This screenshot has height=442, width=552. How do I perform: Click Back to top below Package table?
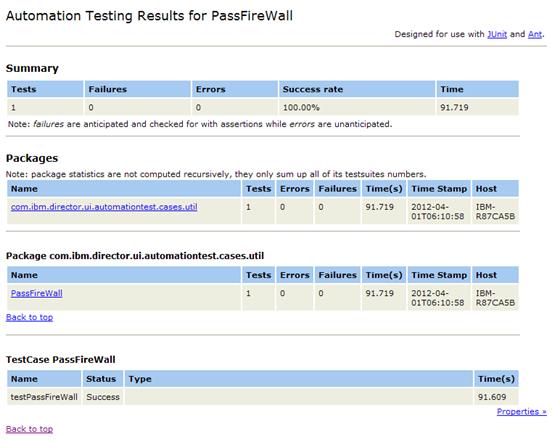pyautogui.click(x=30, y=317)
